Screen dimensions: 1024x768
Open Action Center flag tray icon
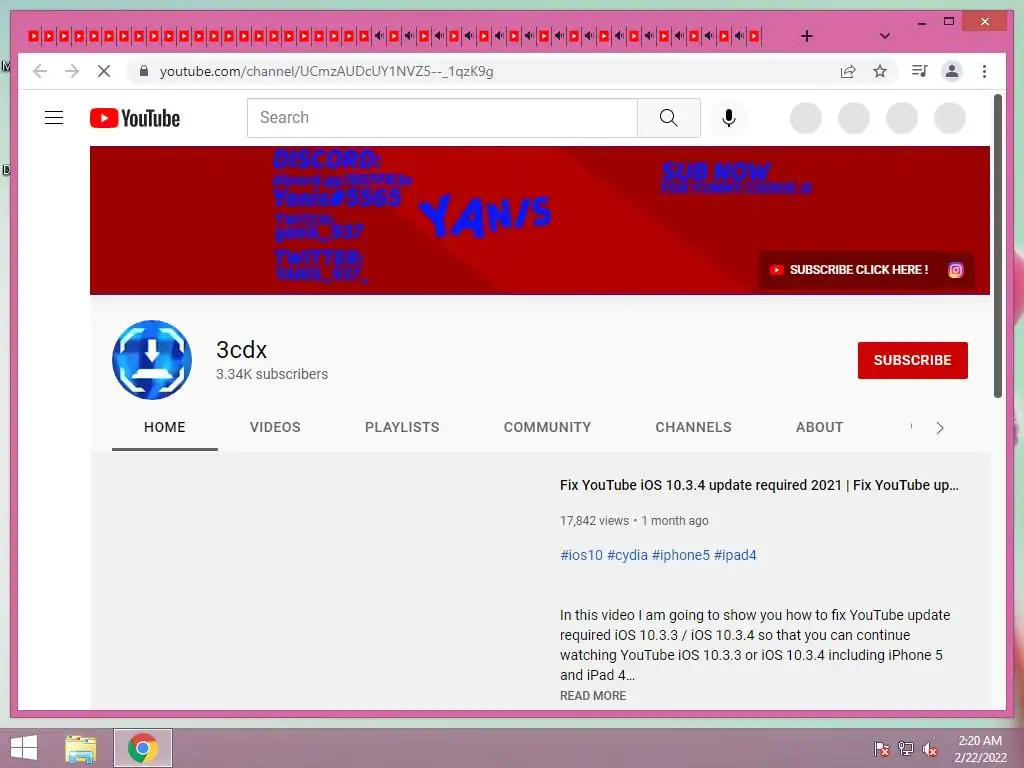point(882,749)
